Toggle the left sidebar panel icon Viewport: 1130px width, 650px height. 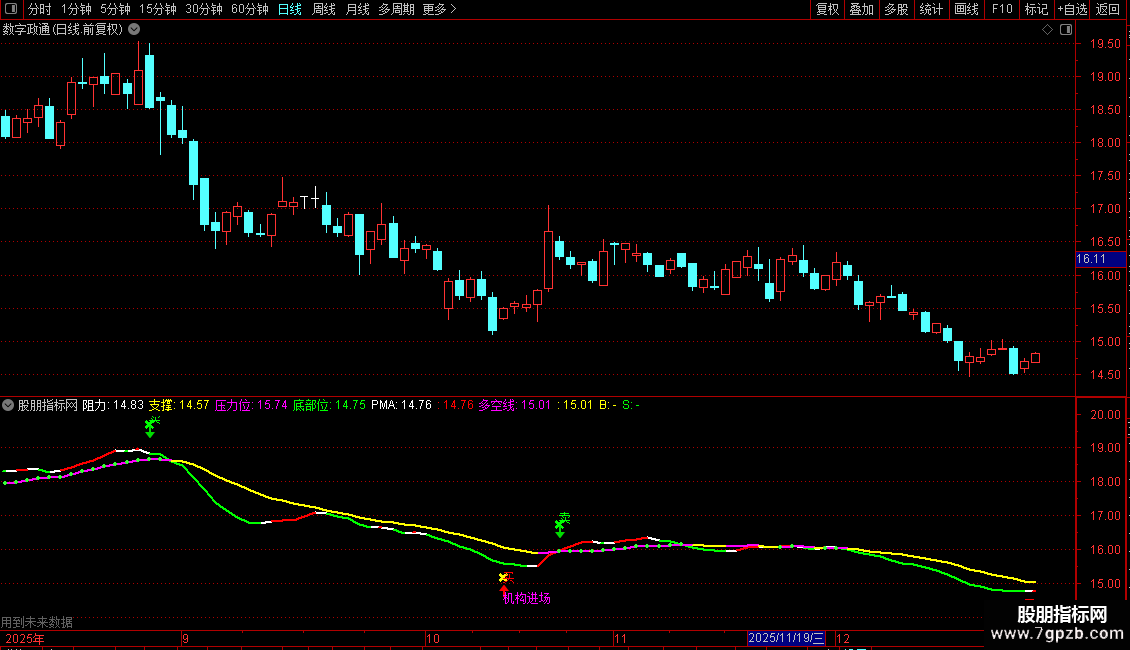(x=11, y=9)
